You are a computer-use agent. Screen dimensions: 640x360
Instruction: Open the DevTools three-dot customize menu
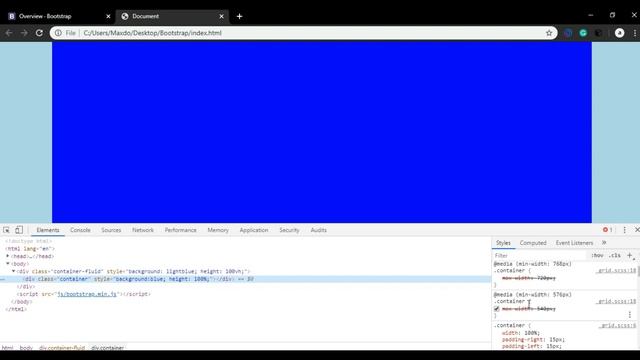click(x=624, y=230)
